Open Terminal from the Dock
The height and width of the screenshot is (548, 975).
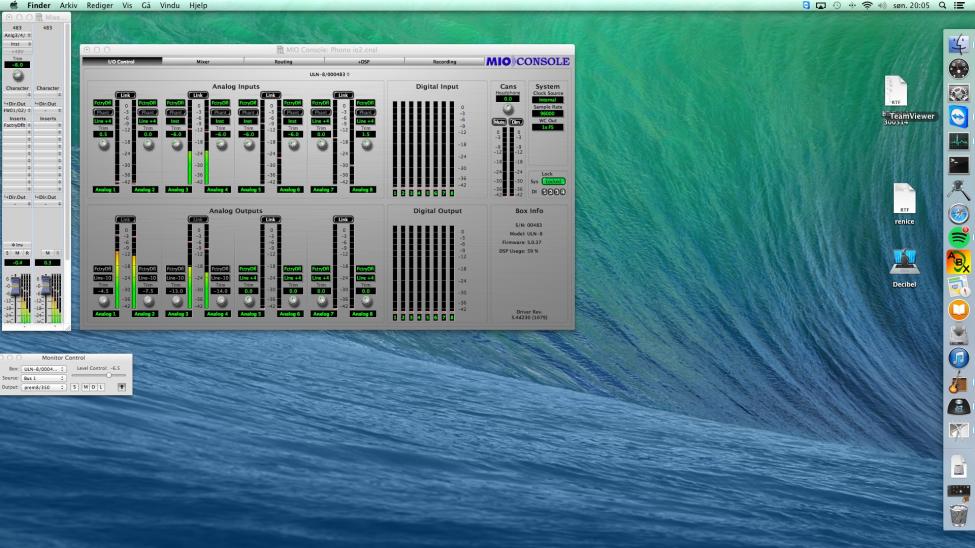958,165
